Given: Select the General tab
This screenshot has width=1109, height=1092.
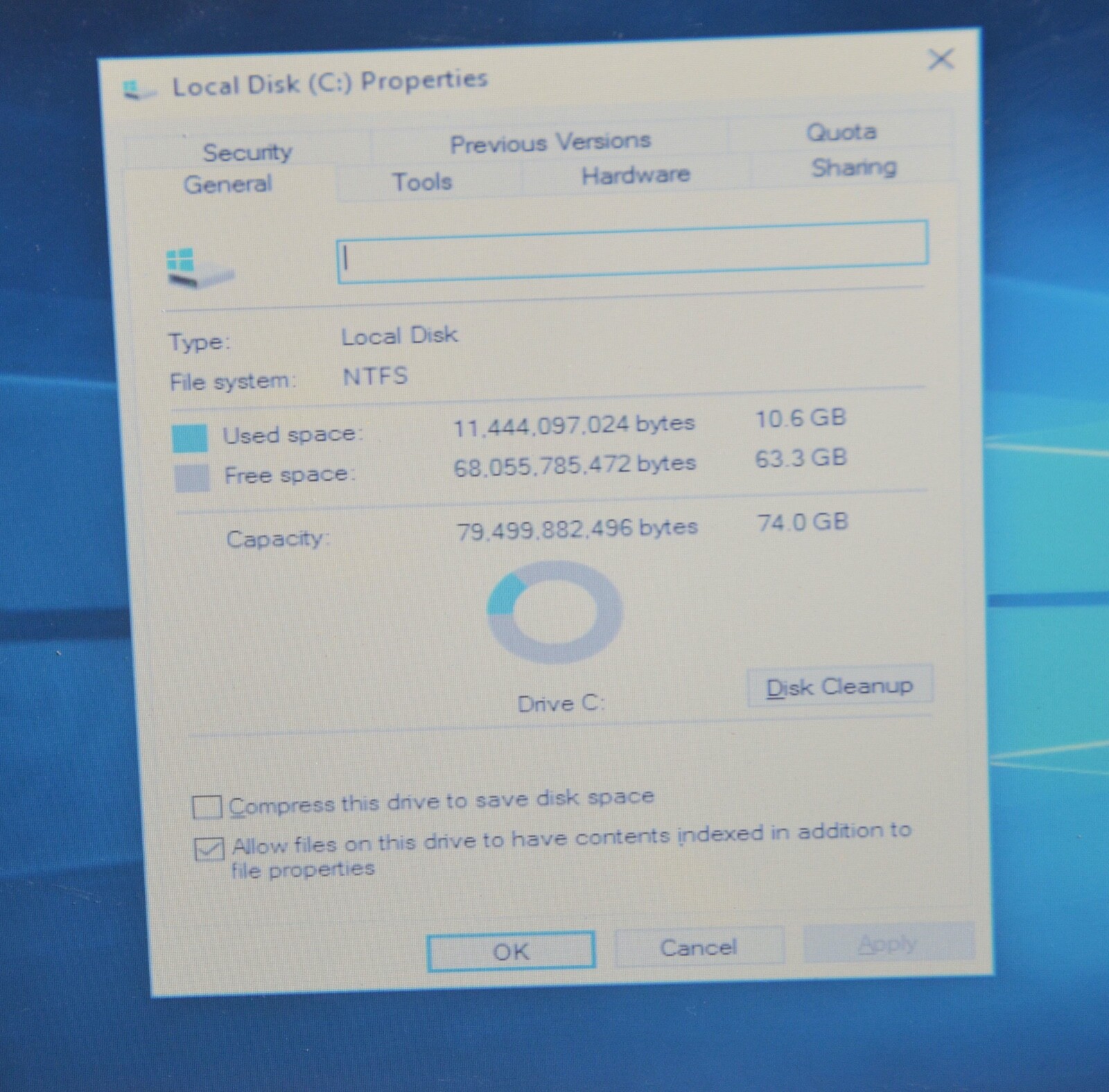Looking at the screenshot, I should coord(228,184).
